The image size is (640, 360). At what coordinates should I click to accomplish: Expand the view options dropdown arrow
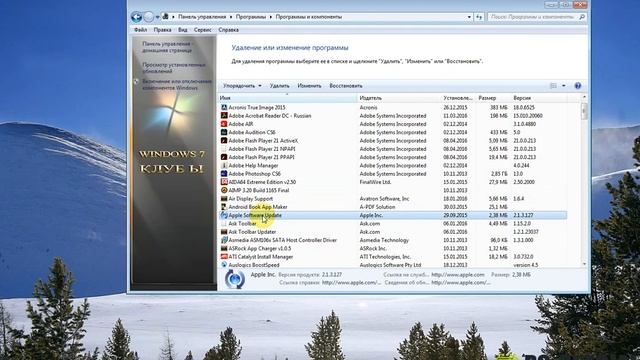[x=564, y=86]
